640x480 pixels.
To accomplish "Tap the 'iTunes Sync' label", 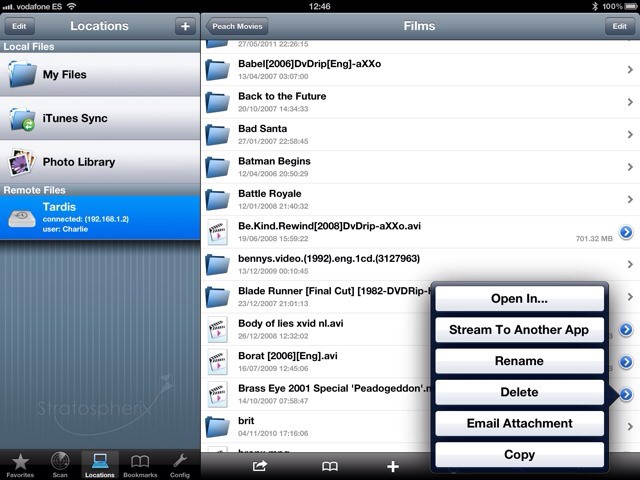I will click(x=75, y=118).
